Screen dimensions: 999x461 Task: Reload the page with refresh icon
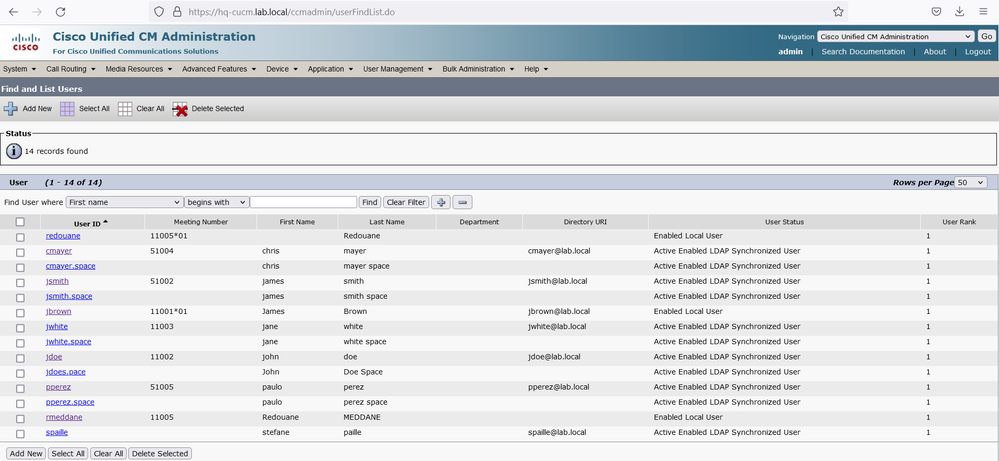[61, 11]
